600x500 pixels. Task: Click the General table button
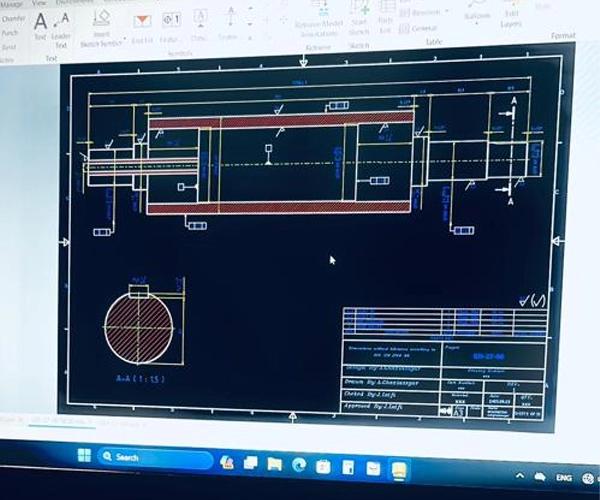tap(417, 29)
